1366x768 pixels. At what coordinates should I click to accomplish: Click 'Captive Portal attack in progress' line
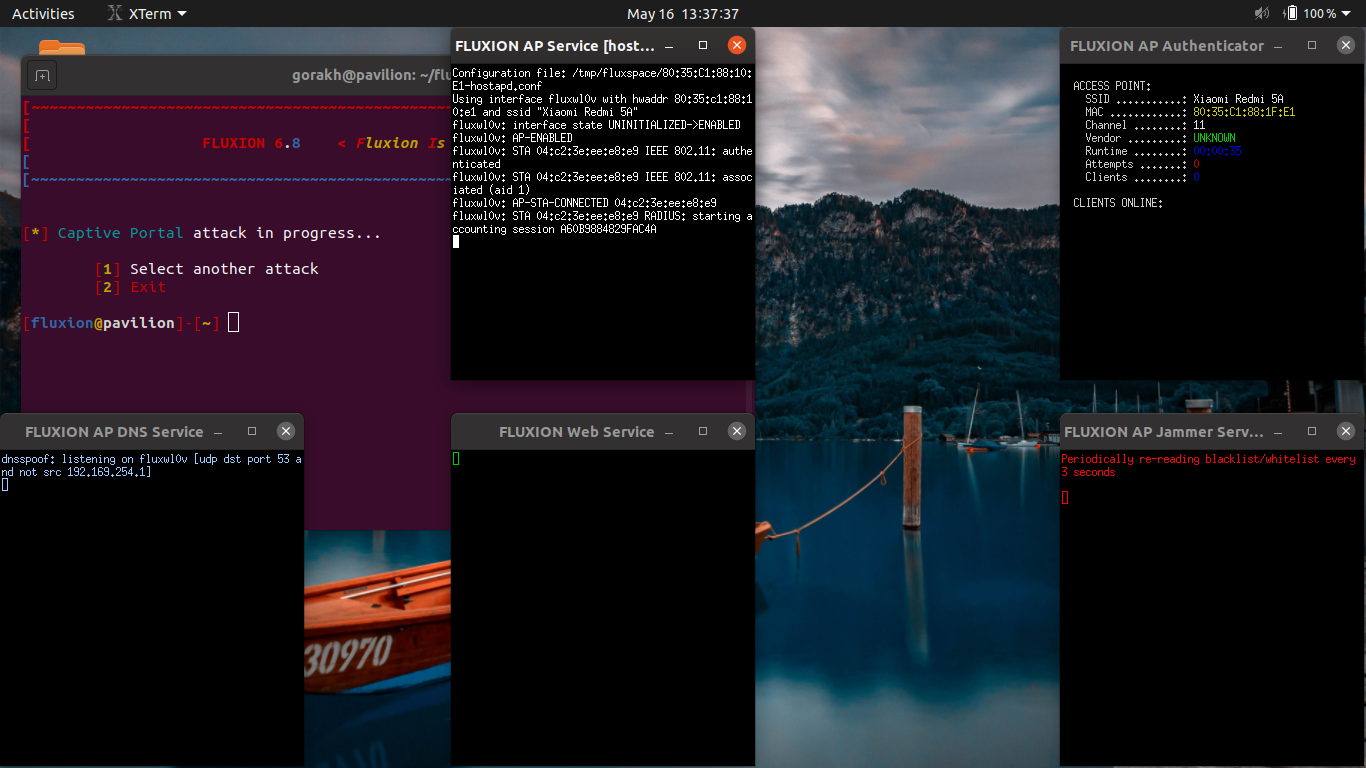point(202,233)
